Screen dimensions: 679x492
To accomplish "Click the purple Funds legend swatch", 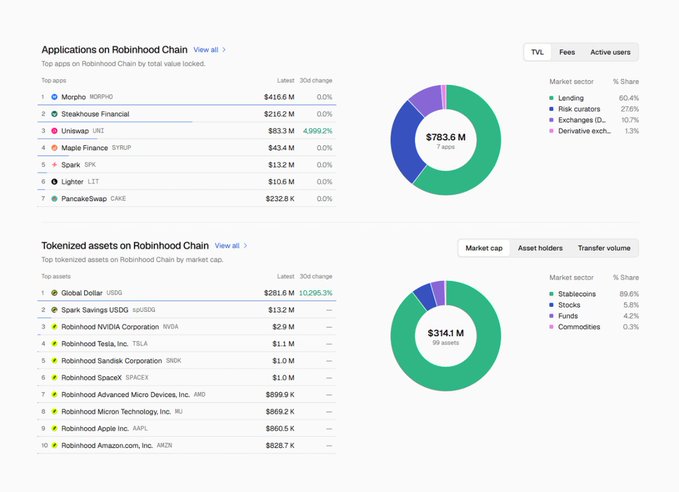I will click(551, 316).
